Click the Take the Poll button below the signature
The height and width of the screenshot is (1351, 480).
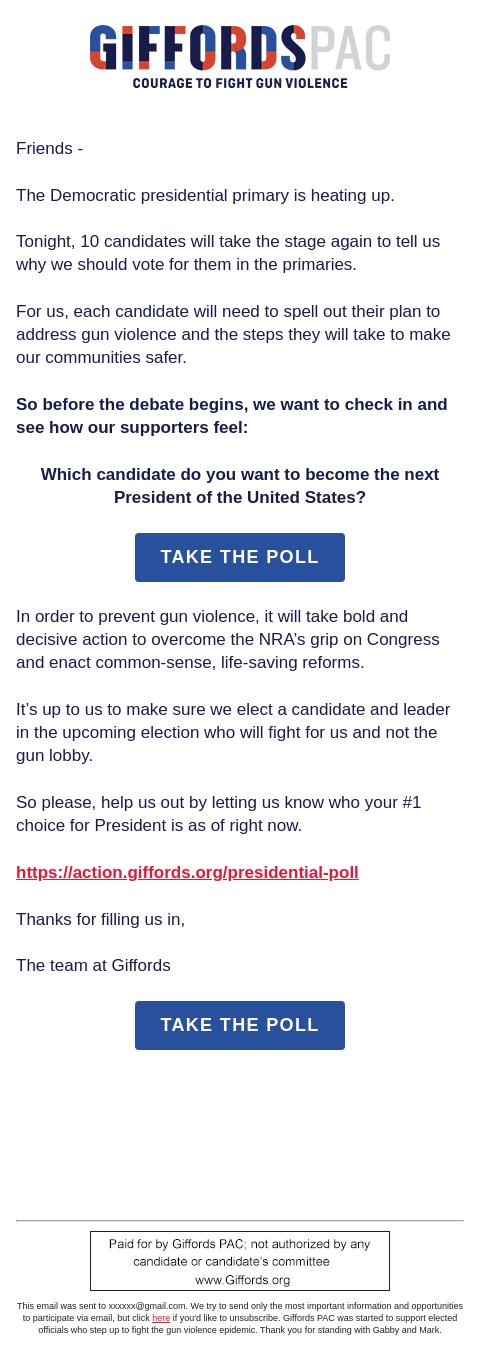240,1025
